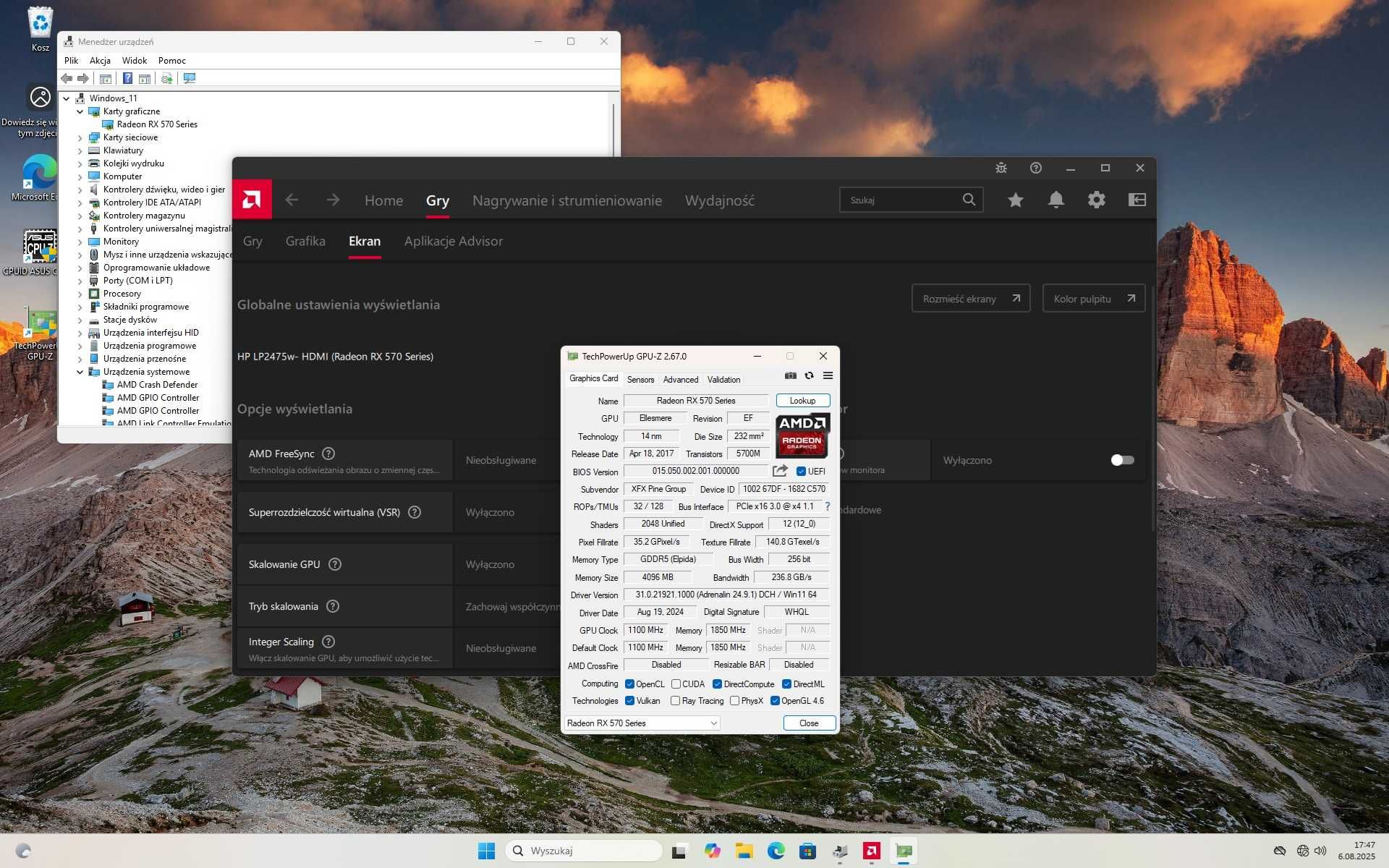Screen dimensions: 1389x868
Task: Click the search magnifier in Adrenalin
Action: point(969,200)
